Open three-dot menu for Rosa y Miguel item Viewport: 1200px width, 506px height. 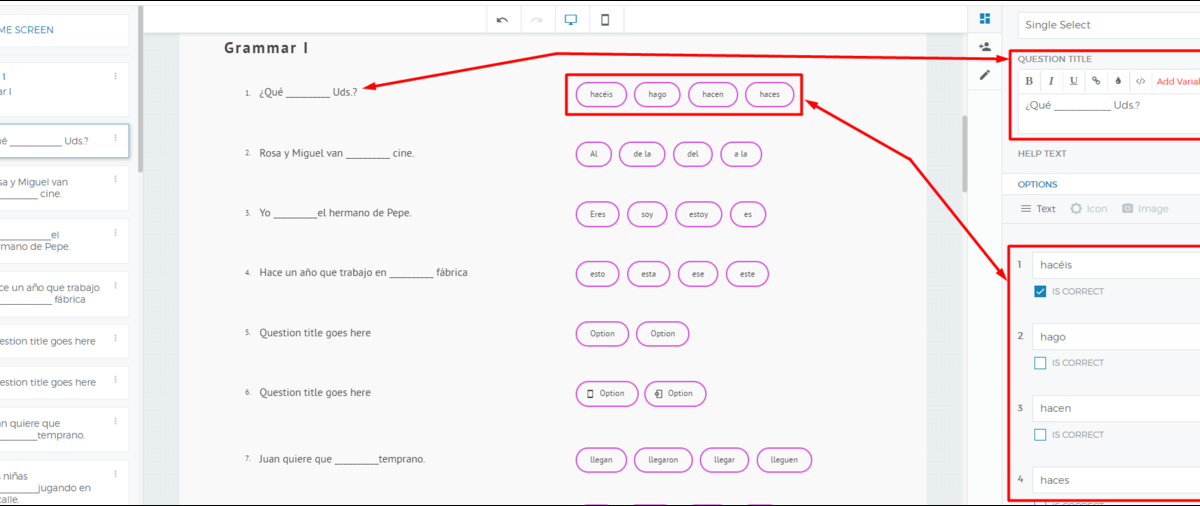[115, 180]
